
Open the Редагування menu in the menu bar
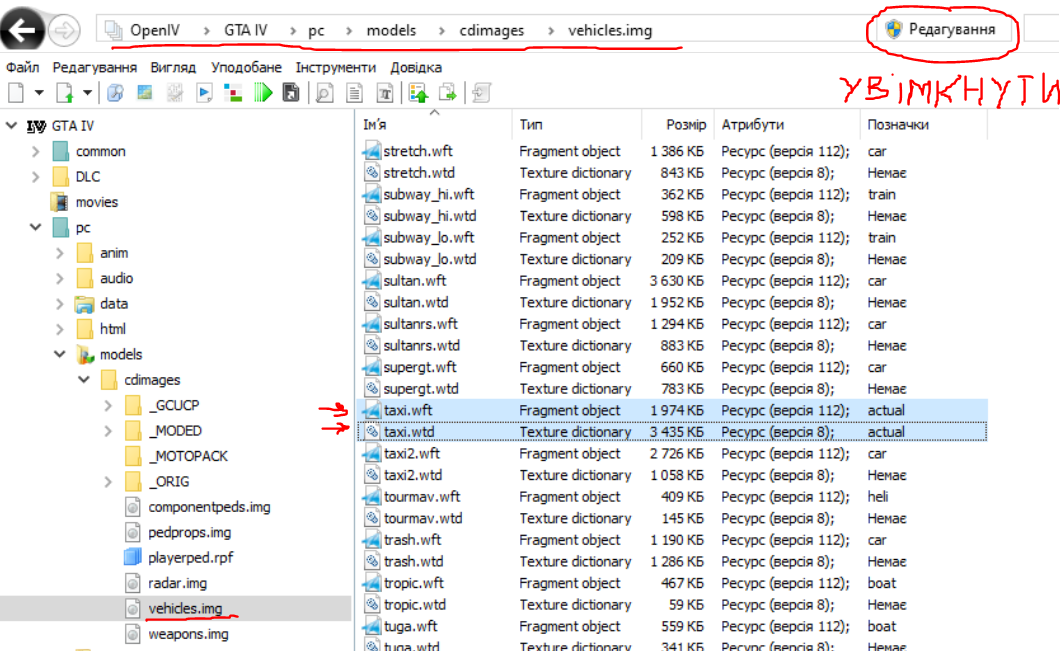pos(95,68)
